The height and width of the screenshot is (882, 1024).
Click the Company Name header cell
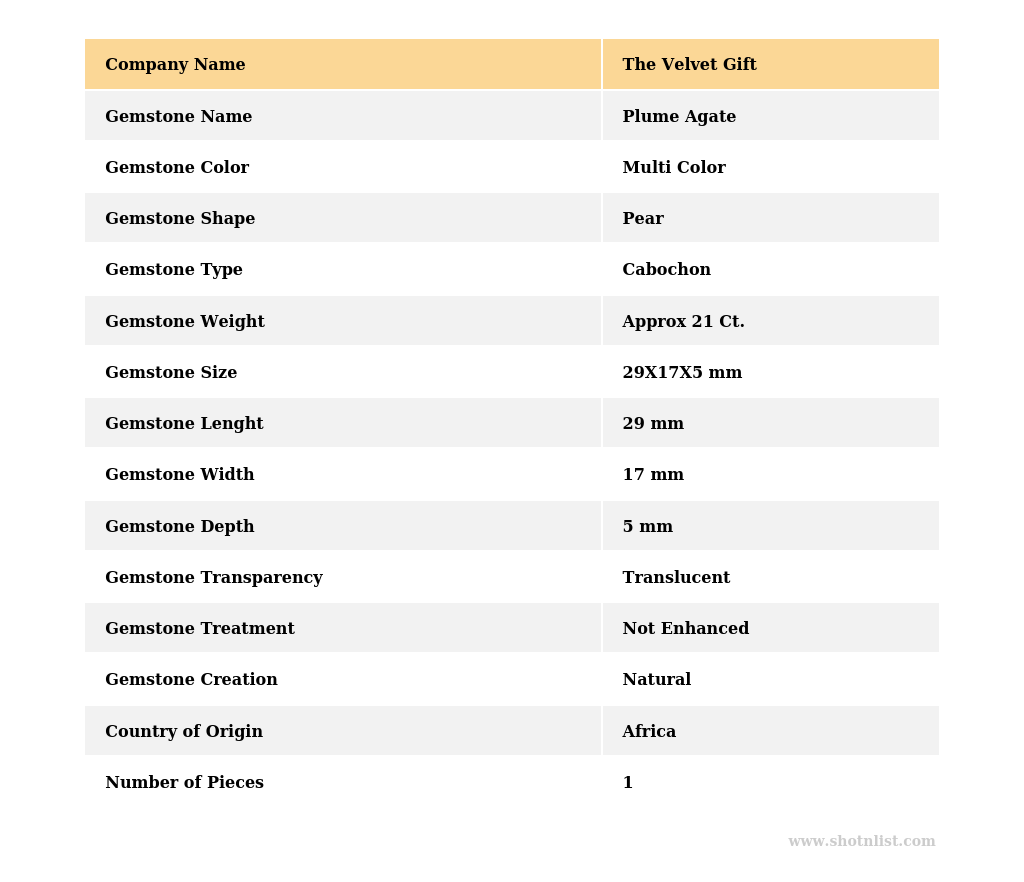175,65
